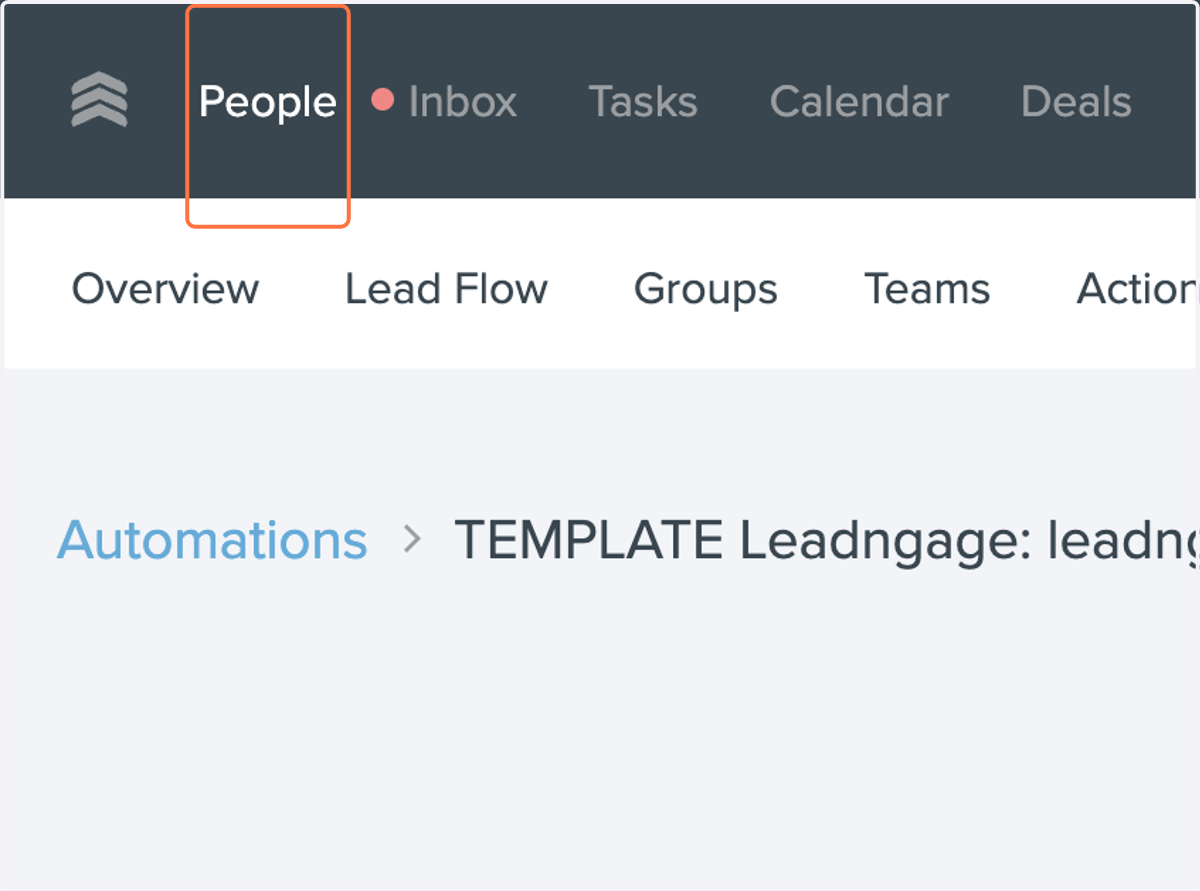Switch to the Calendar view

point(859,102)
